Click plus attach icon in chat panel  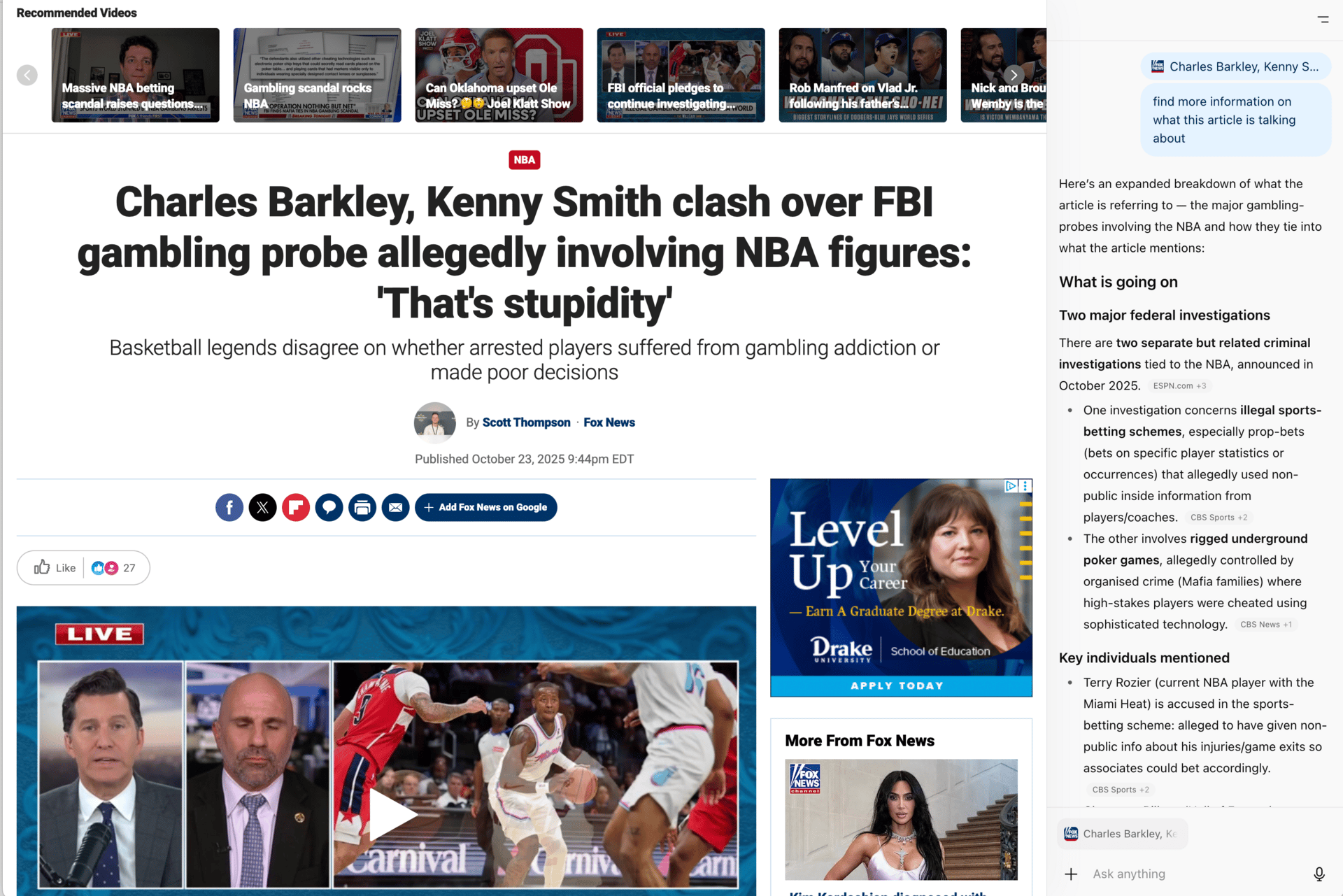[1071, 874]
